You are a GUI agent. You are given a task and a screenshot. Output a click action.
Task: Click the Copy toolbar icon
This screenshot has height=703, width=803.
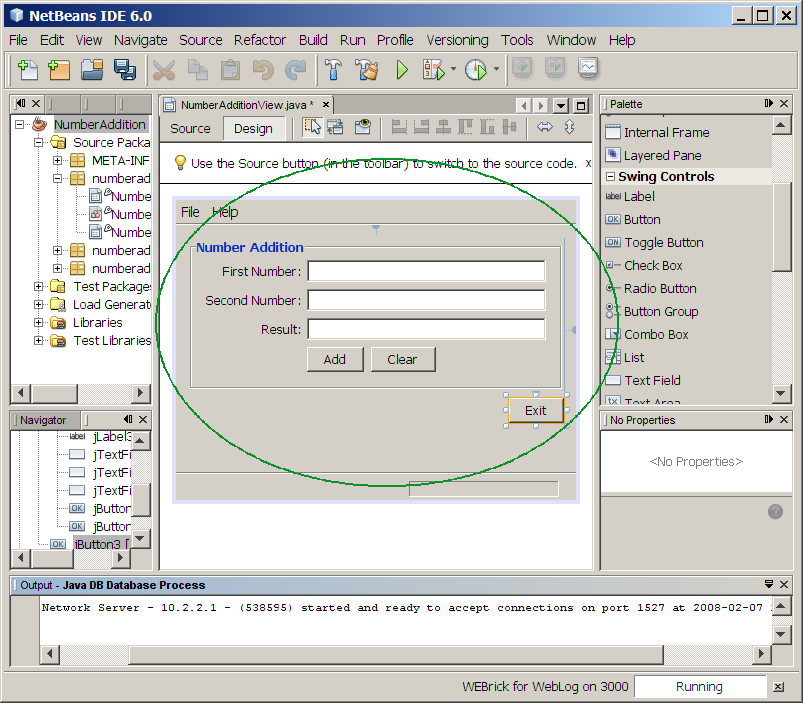coord(198,70)
